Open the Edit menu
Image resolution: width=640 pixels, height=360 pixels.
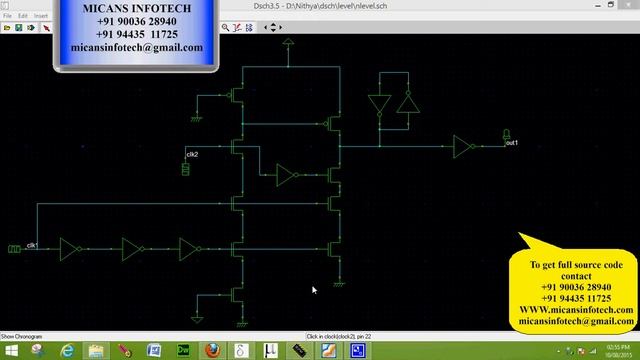click(23, 16)
